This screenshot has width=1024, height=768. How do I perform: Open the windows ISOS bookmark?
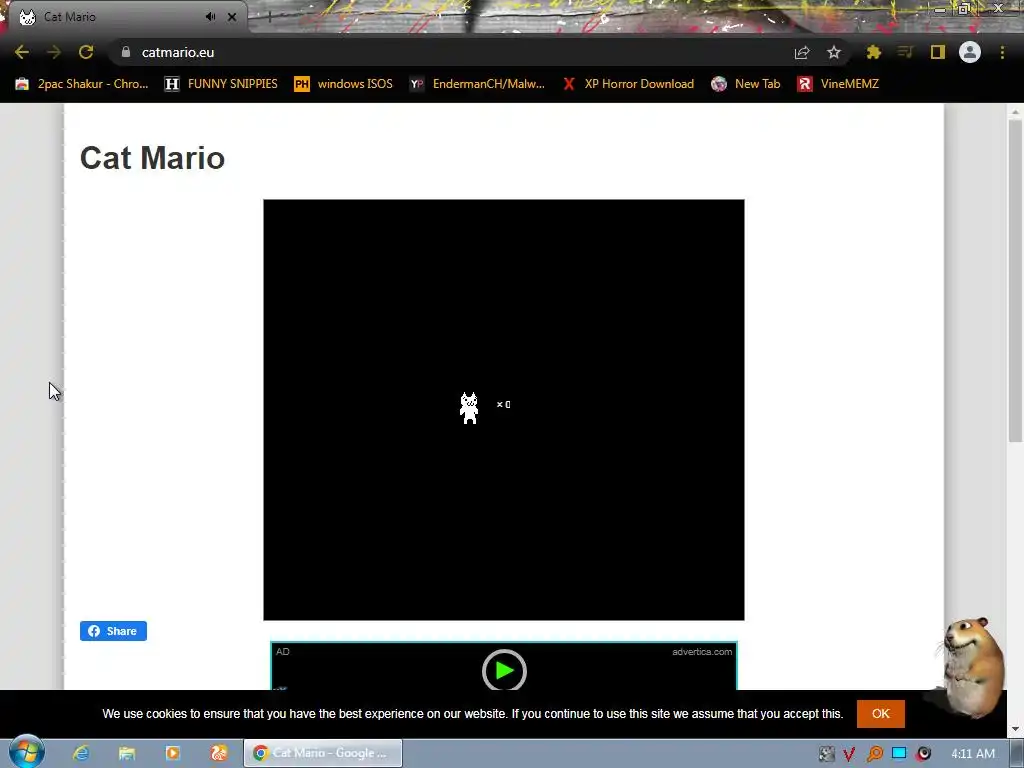(344, 84)
